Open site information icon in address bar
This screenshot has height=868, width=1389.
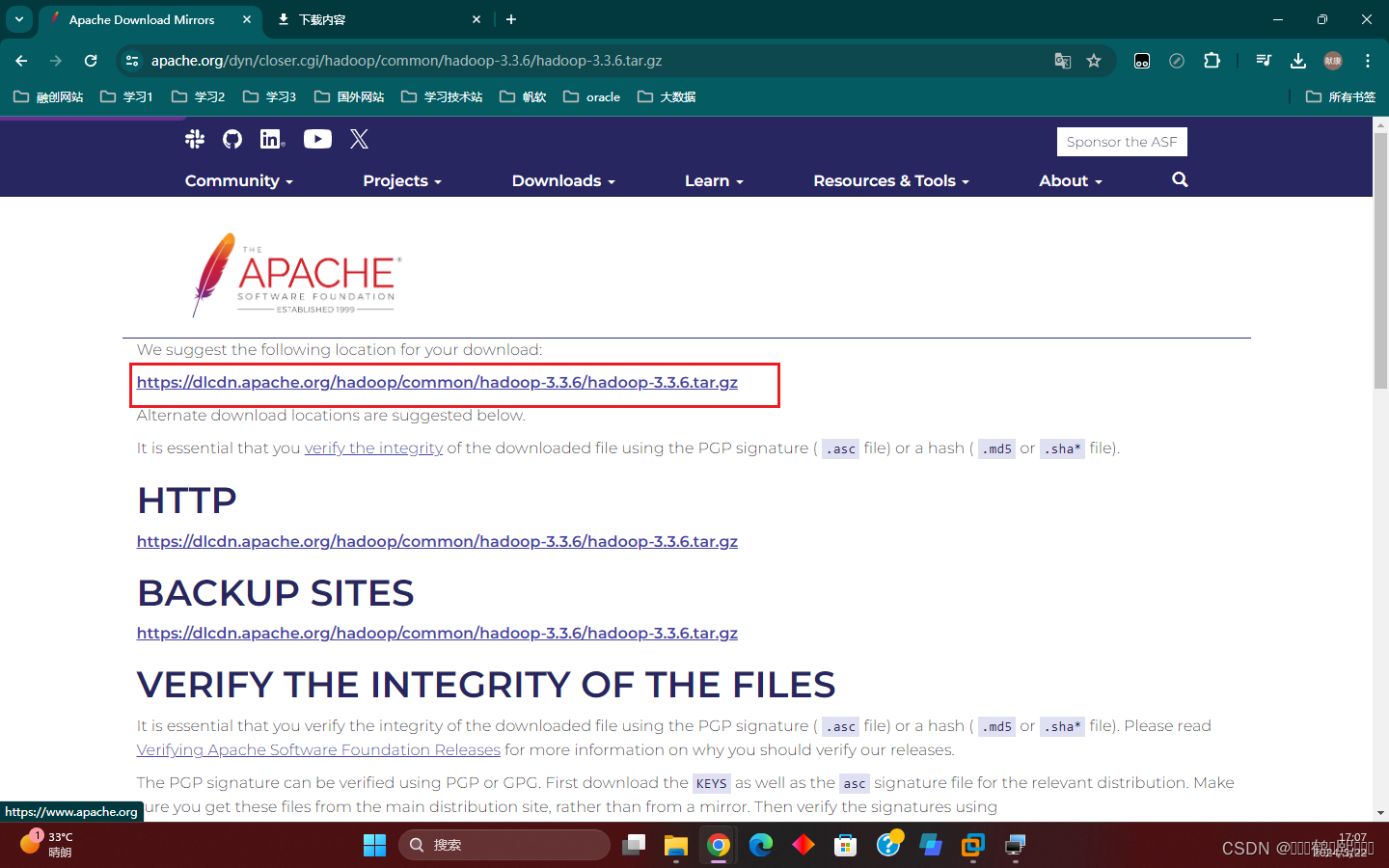[132, 61]
